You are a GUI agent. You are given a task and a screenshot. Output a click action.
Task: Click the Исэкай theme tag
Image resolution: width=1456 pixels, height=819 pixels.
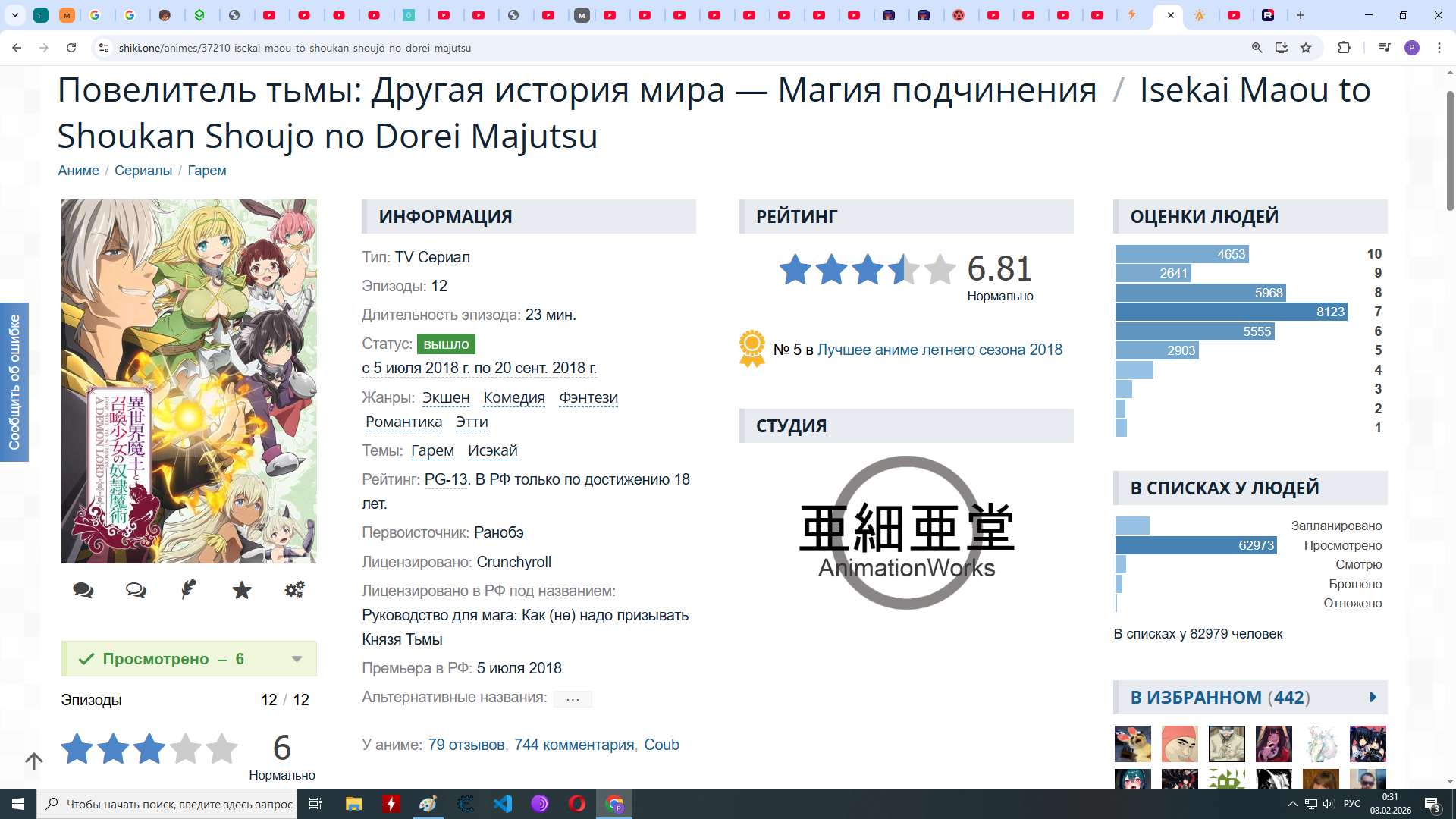click(x=492, y=450)
